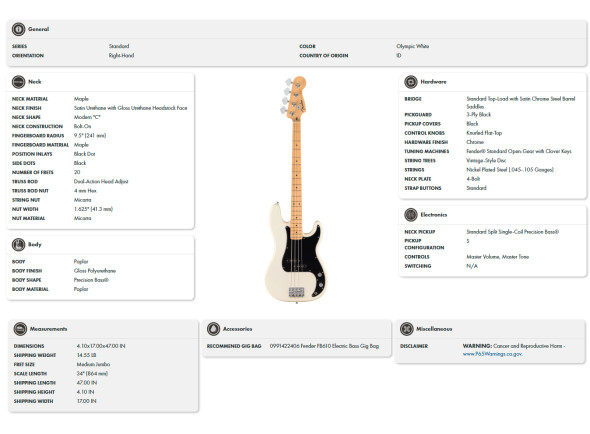Click the Electronics section icon

411,215
